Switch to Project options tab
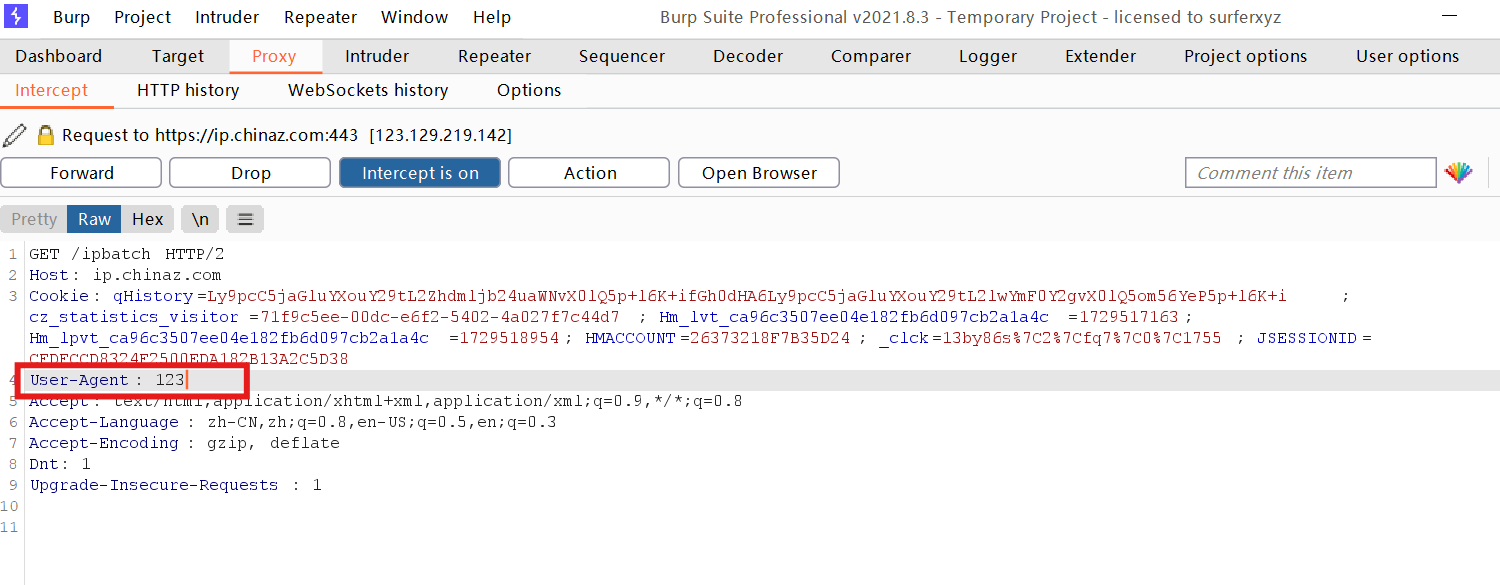Image resolution: width=1500 pixels, height=585 pixels. point(1246,56)
